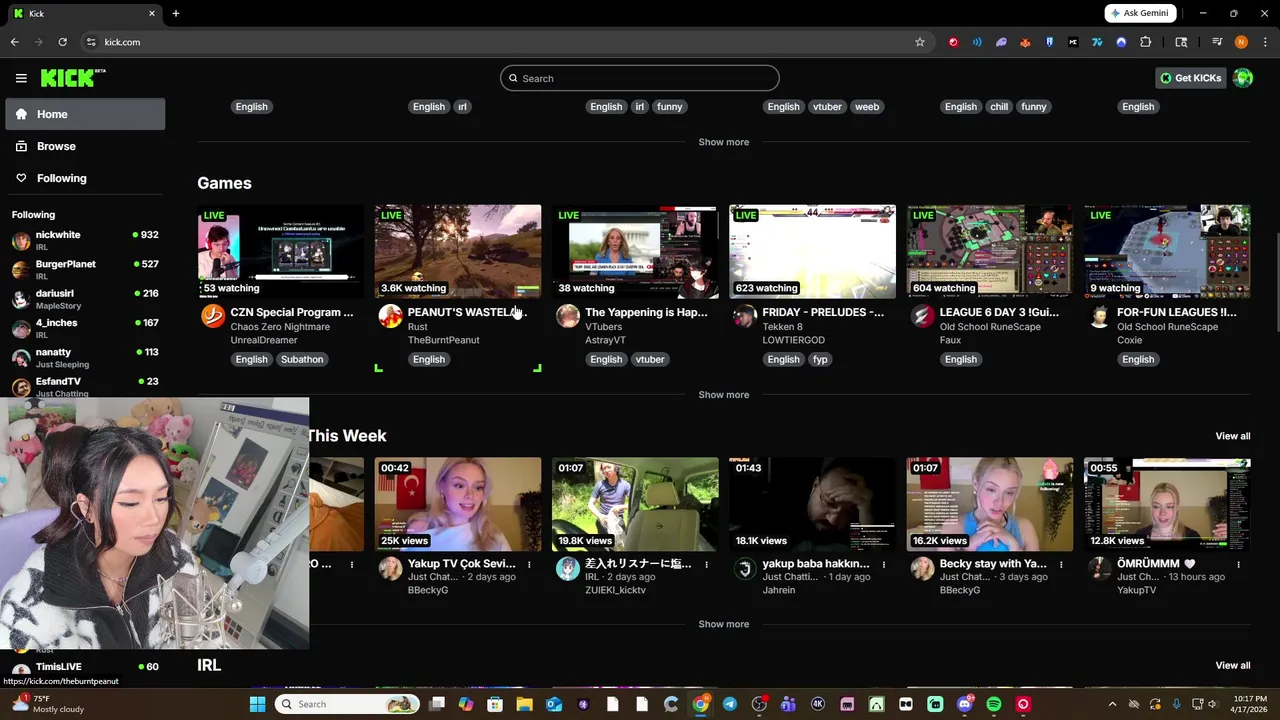The image size is (1280, 720).
Task: Open LEAGUE 6 DAY 3 stream thumbnail
Action: [990, 251]
